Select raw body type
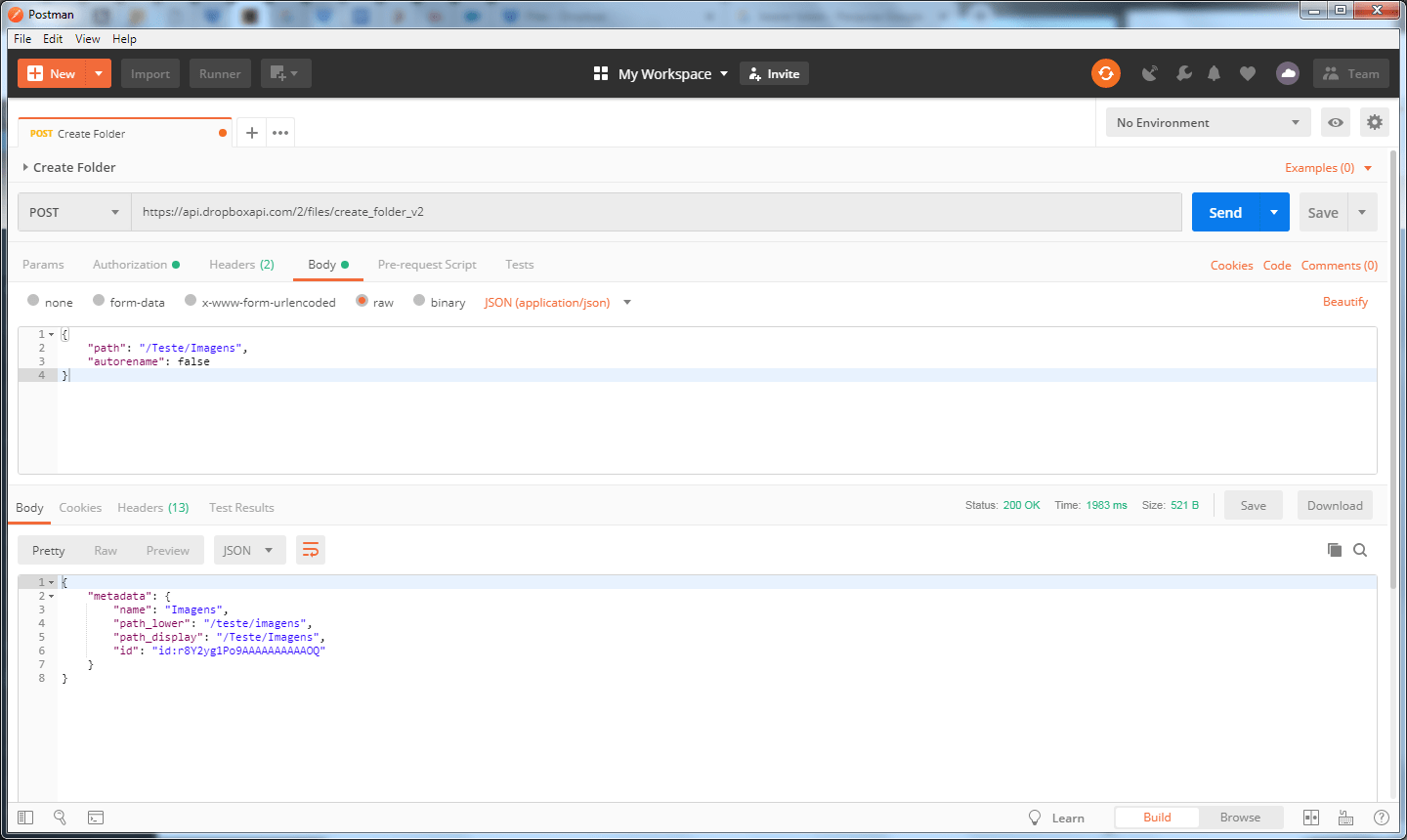Screen dimensions: 1407x840 coord(362,301)
